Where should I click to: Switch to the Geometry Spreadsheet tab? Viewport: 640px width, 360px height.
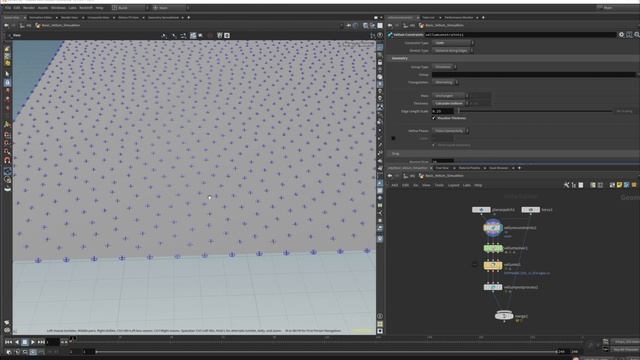point(163,18)
